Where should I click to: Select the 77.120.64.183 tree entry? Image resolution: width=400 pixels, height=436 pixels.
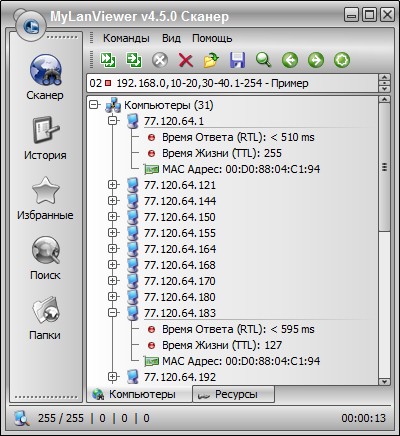tap(180, 313)
